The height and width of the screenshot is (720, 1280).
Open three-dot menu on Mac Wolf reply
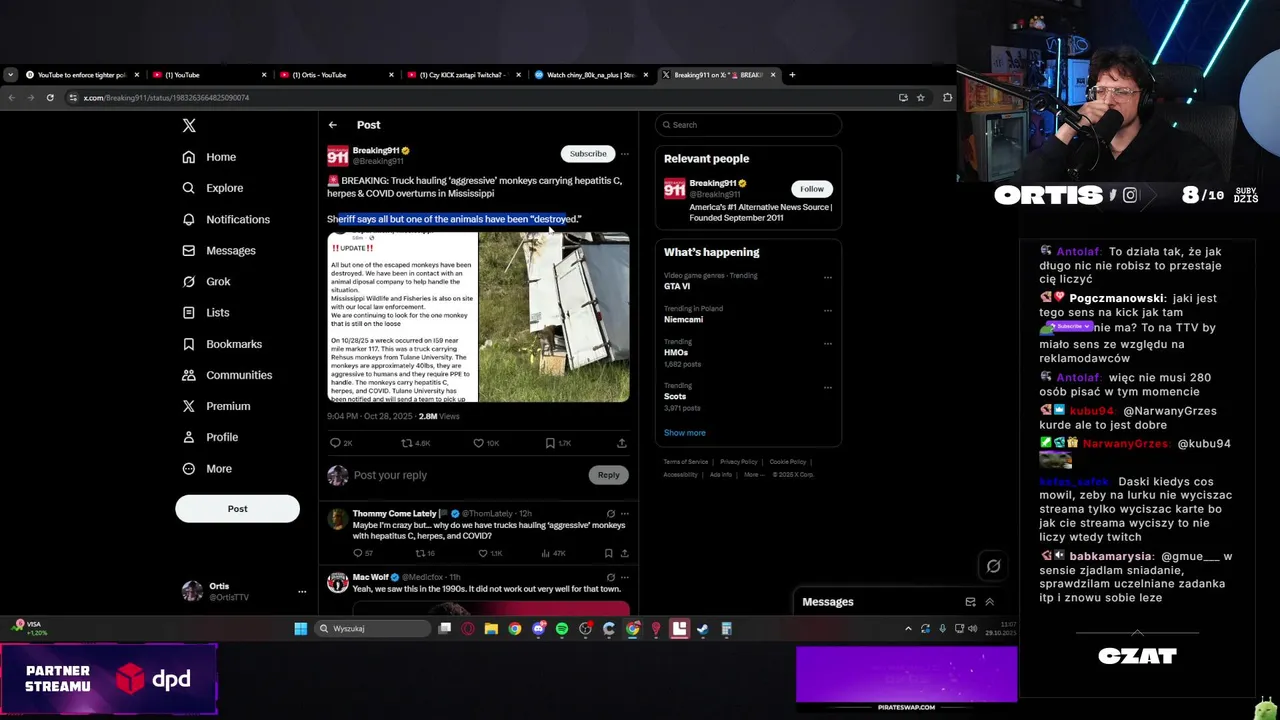[x=624, y=577]
